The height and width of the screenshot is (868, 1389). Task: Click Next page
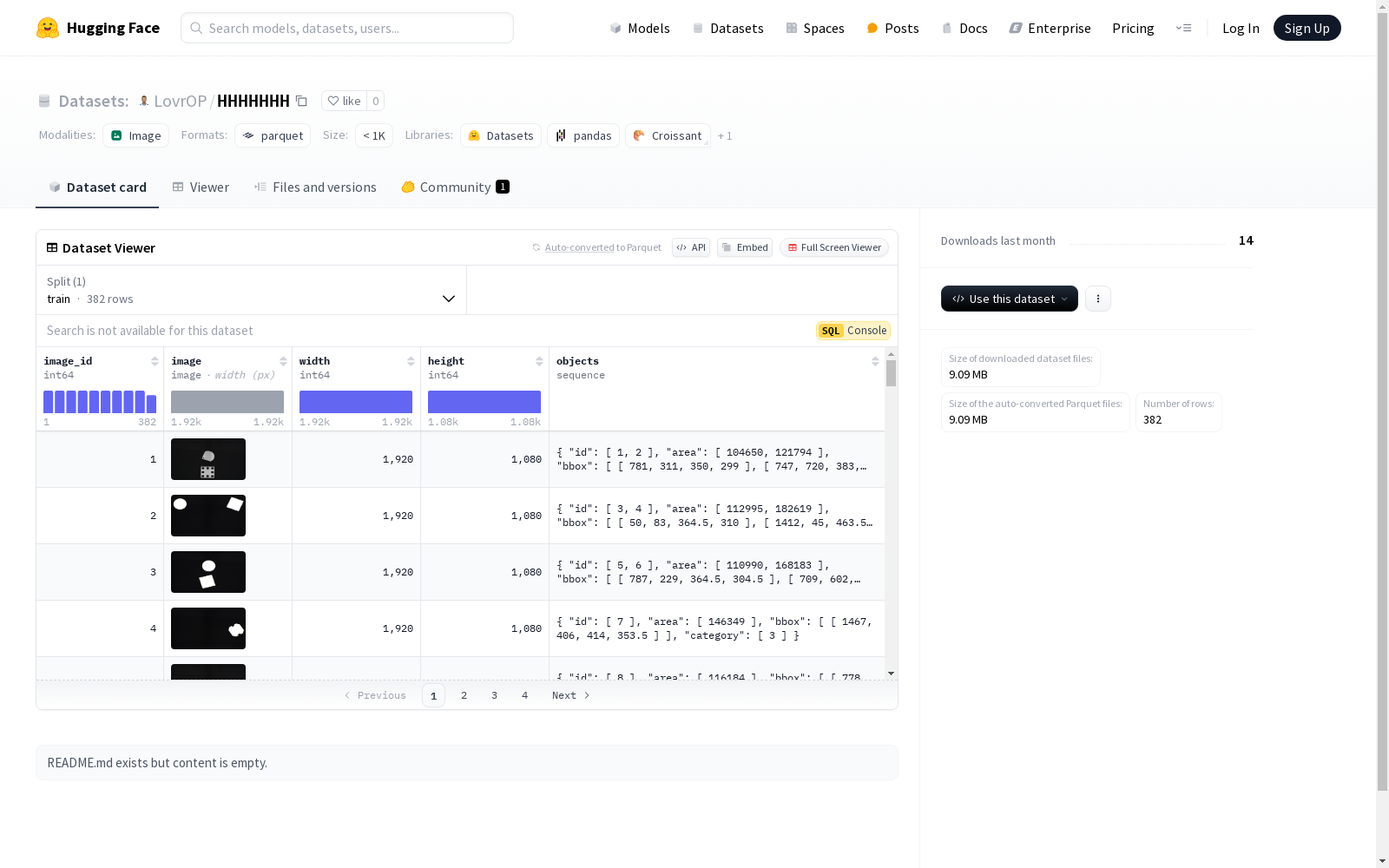[x=570, y=695]
